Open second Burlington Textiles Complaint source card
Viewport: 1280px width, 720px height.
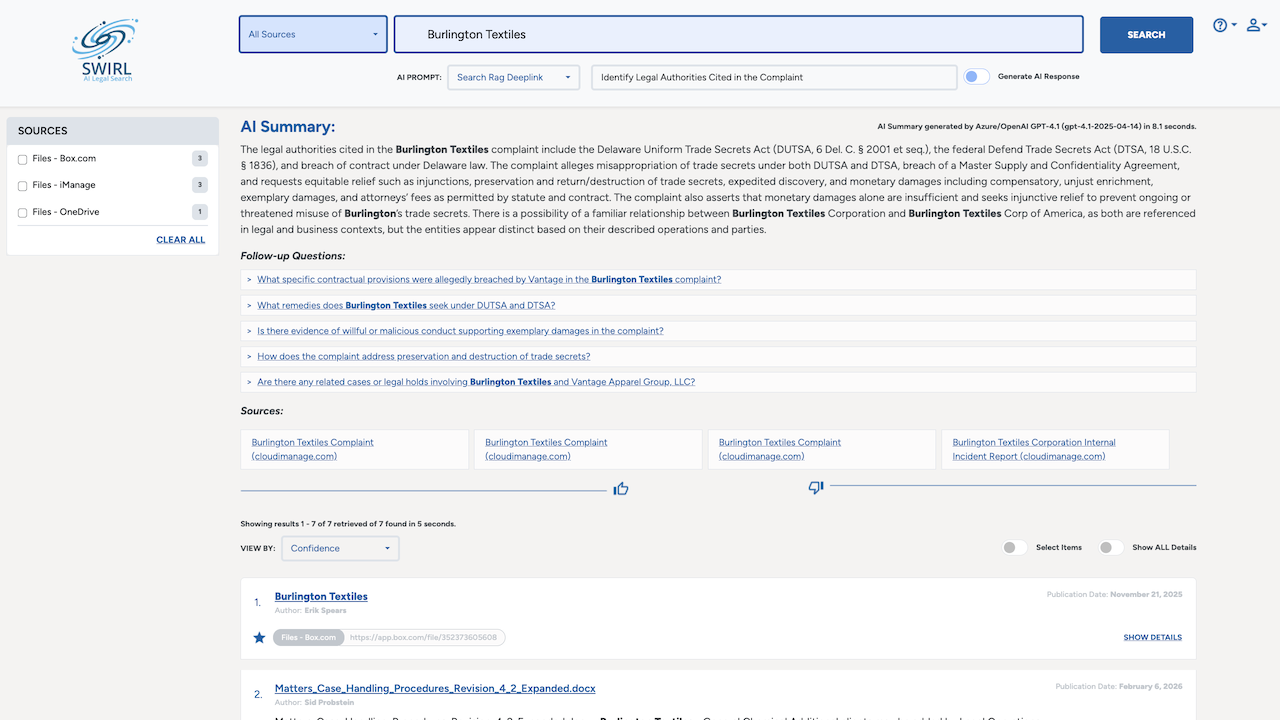588,449
